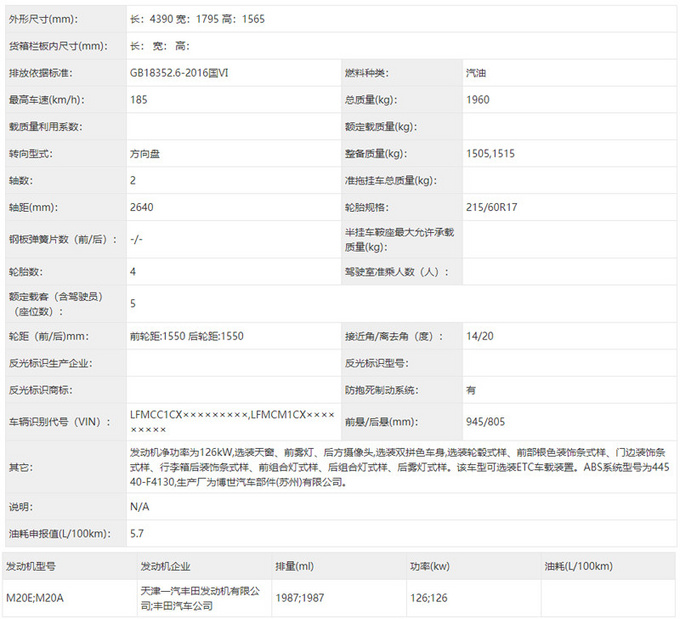680x619 pixels.
Task: Select leaf spring value -/-
Action: pos(136,239)
